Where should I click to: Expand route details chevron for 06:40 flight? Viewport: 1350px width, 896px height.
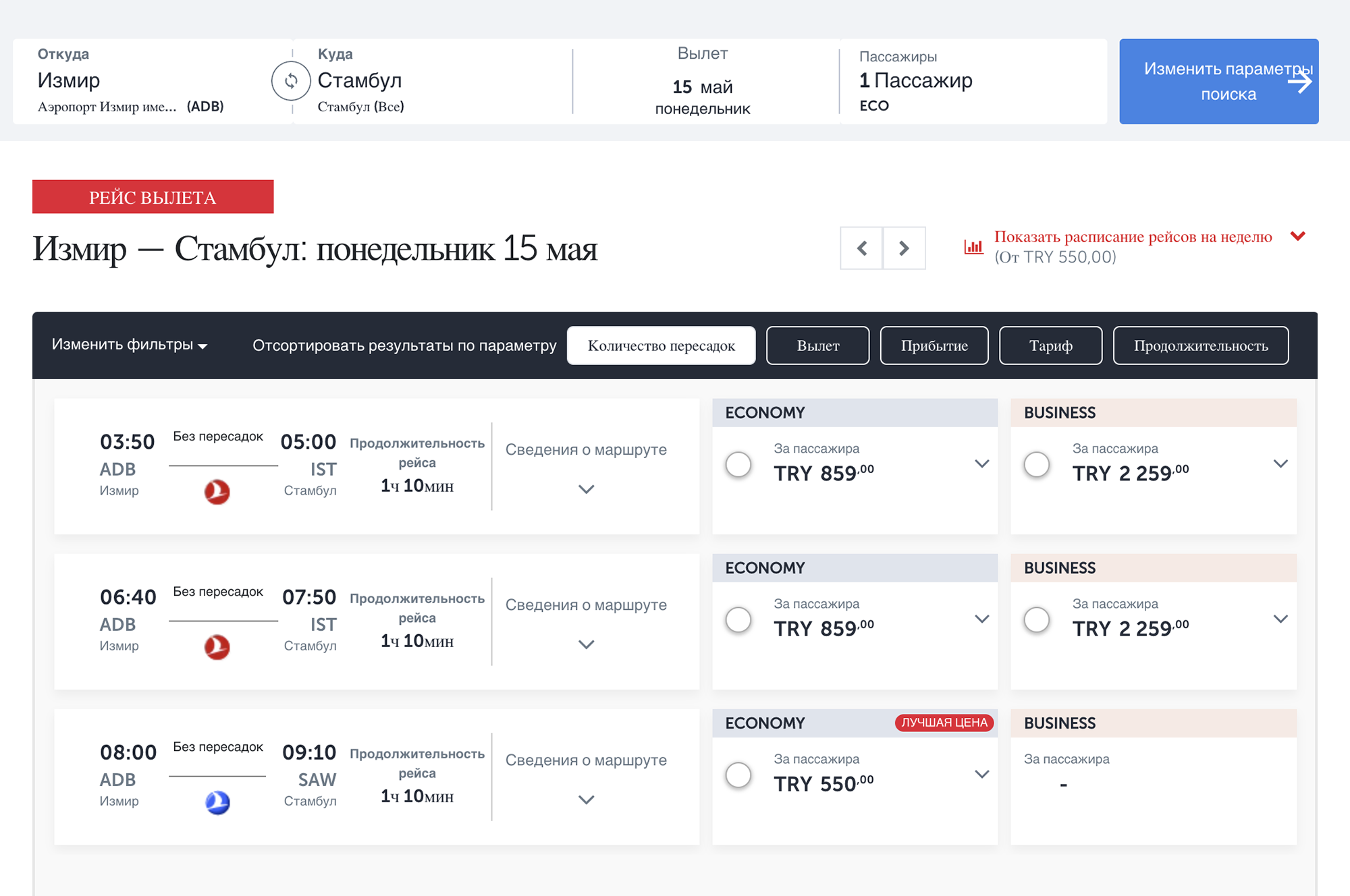587,644
